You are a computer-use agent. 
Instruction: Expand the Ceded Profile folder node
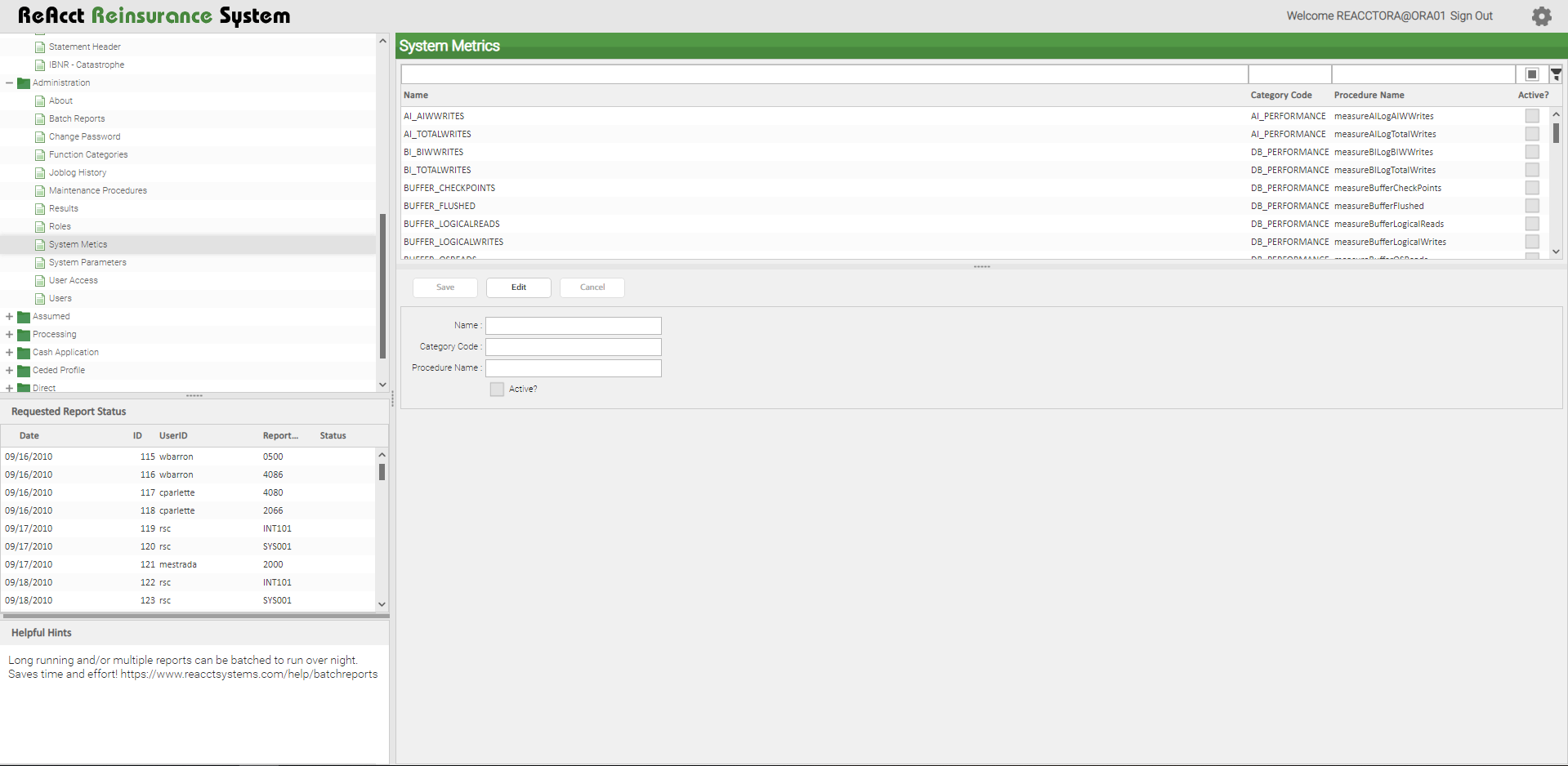tap(9, 371)
